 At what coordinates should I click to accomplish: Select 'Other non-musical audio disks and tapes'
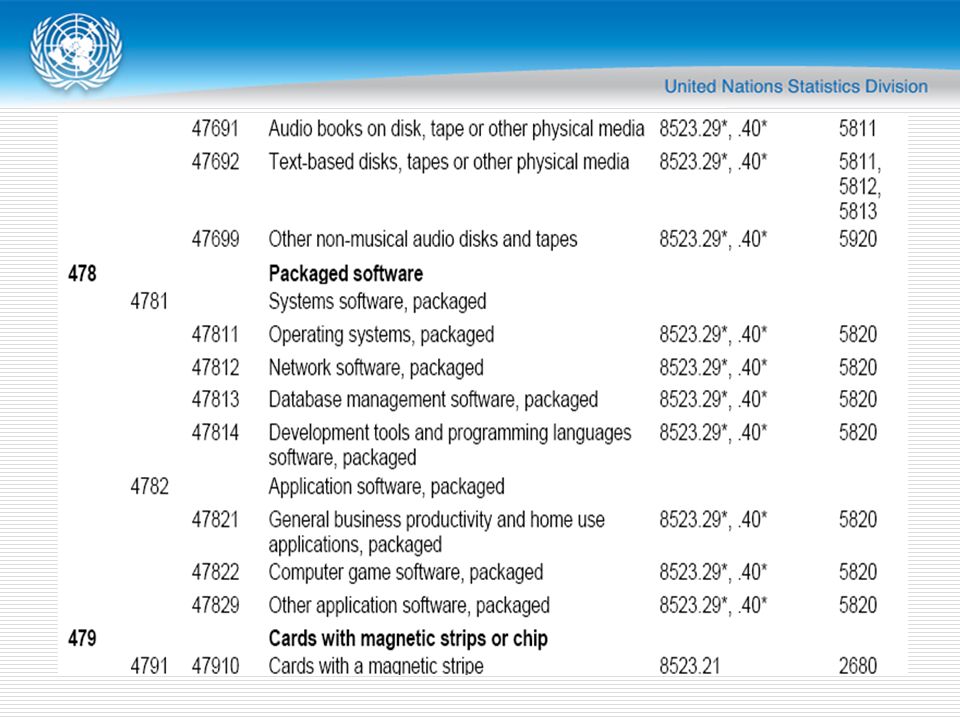point(422,239)
